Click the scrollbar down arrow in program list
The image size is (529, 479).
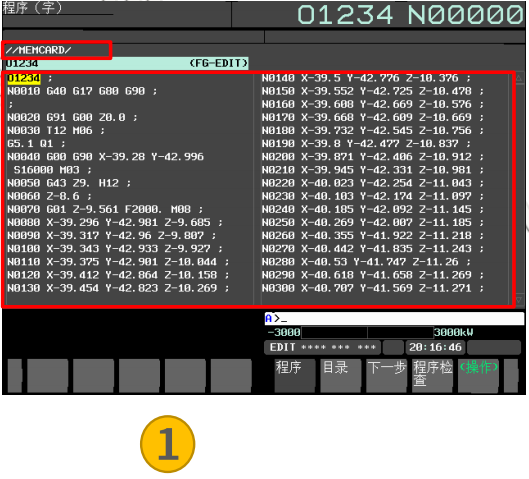coord(519,300)
